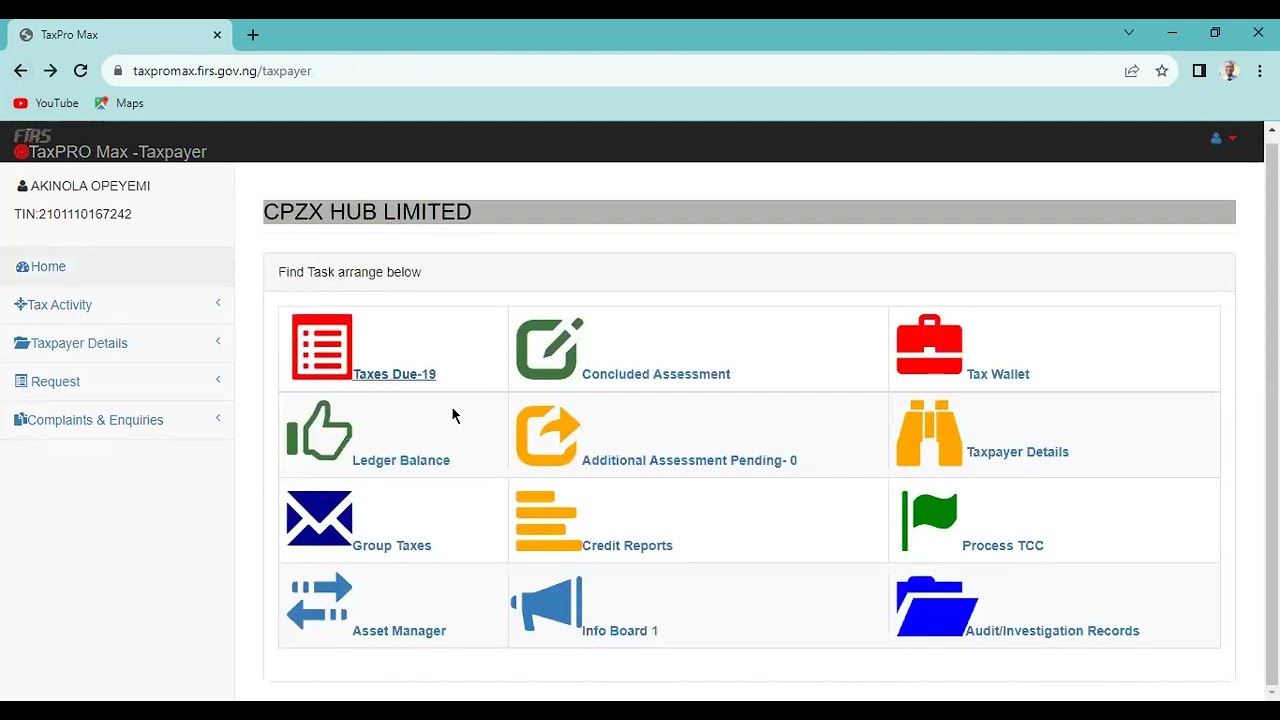Open the Process TCC link
This screenshot has width=1280, height=720.
pos(1003,546)
